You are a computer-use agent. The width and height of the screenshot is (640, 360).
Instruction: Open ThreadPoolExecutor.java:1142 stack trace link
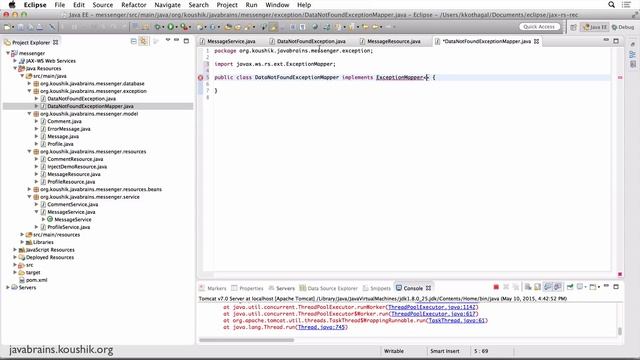[x=432, y=307]
